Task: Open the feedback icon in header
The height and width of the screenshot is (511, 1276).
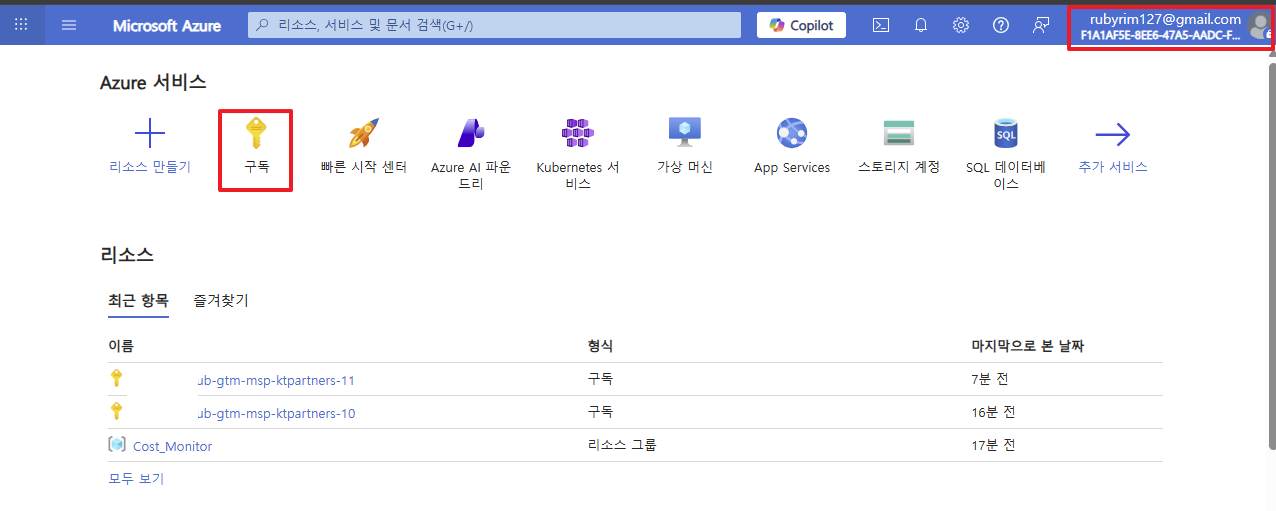Action: (x=1041, y=25)
